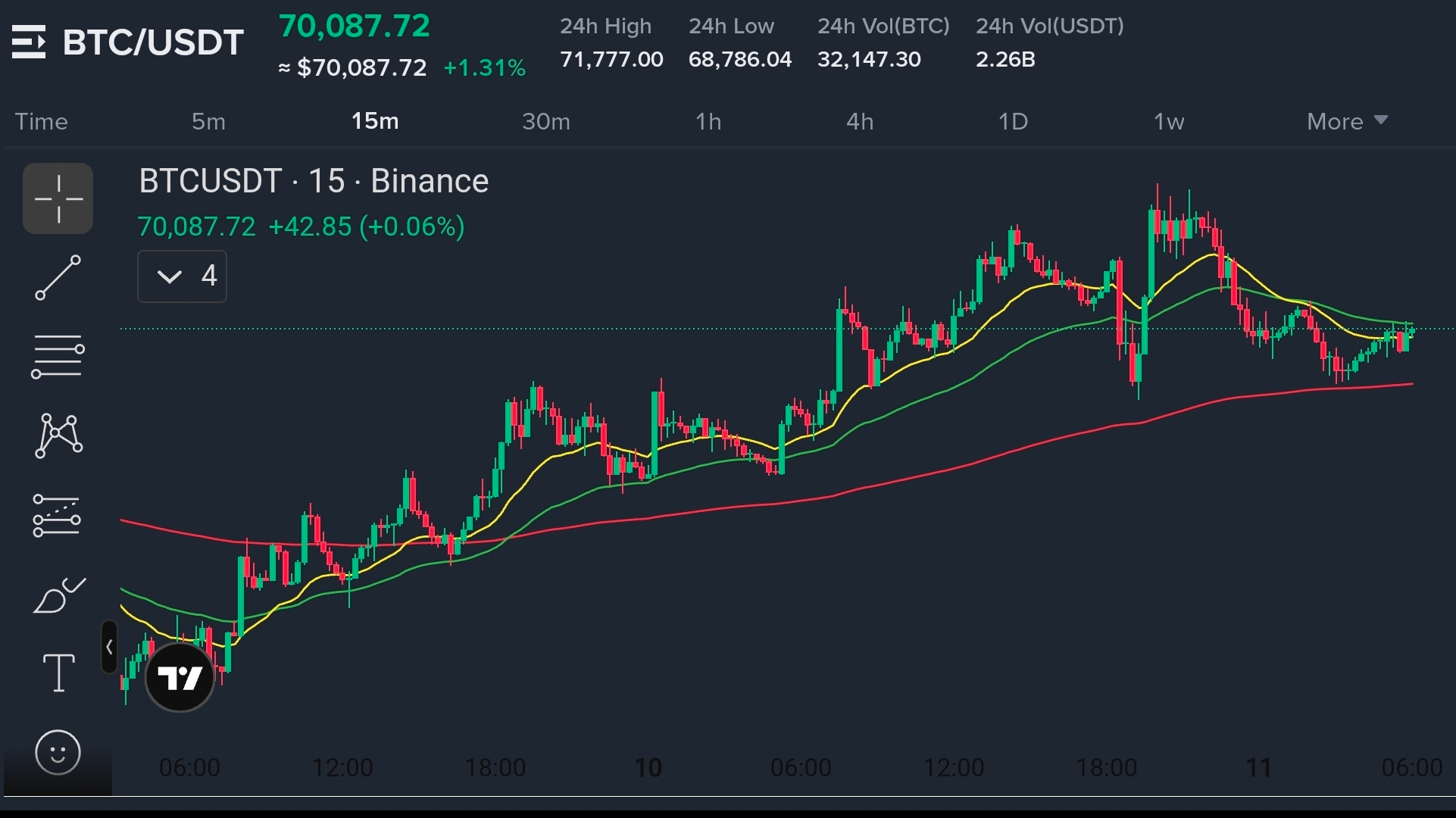Click the BTC/USDT pair title
This screenshot has height=818, width=1456.
coord(153,42)
